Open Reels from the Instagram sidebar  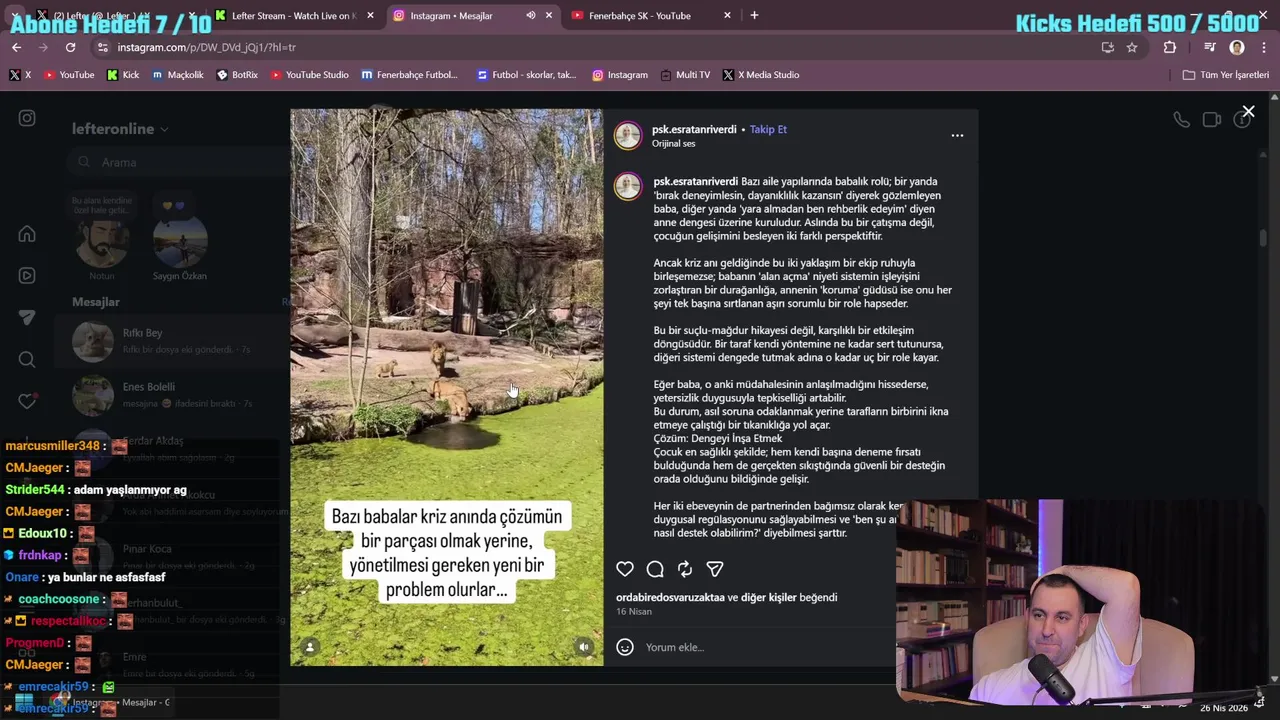point(27,276)
